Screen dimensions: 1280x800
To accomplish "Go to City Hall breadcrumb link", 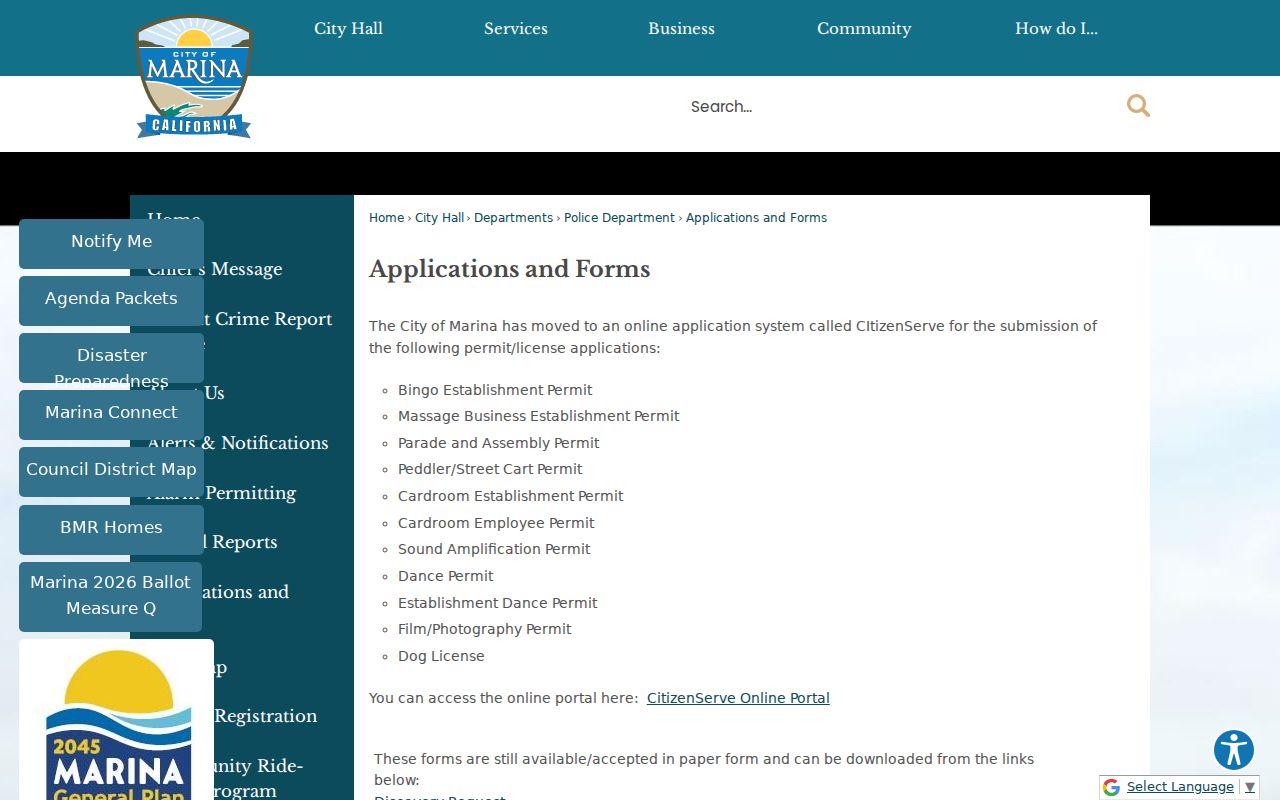I will 439,218.
